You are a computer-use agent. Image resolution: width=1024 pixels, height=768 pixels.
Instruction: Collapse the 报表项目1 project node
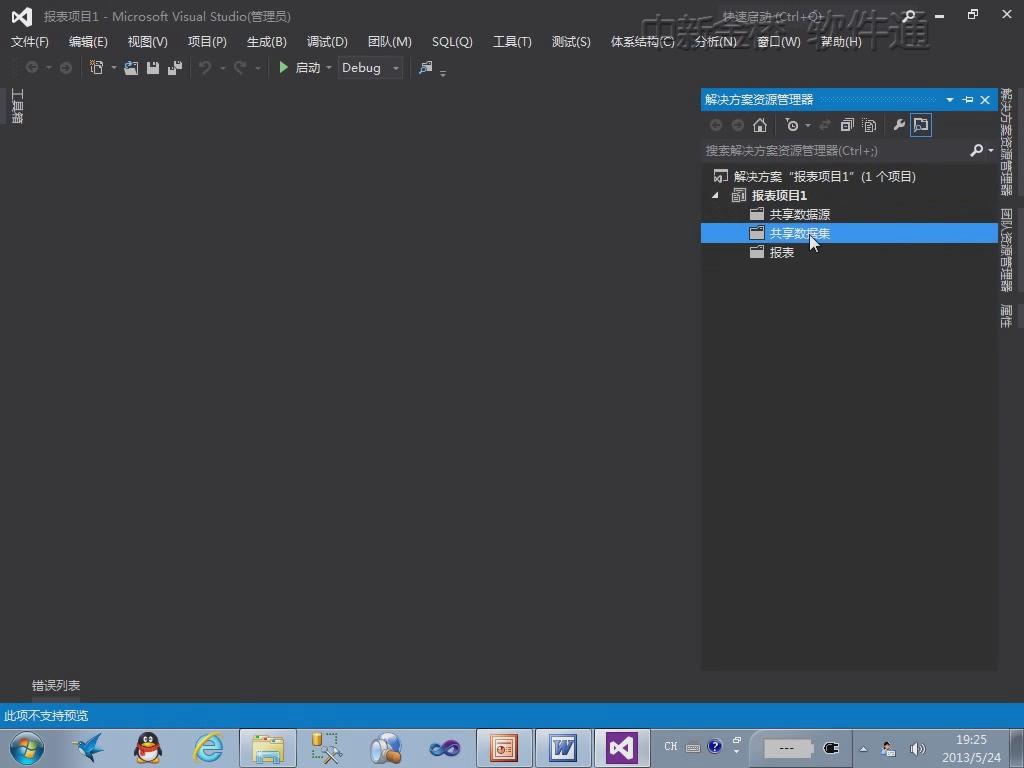point(715,195)
